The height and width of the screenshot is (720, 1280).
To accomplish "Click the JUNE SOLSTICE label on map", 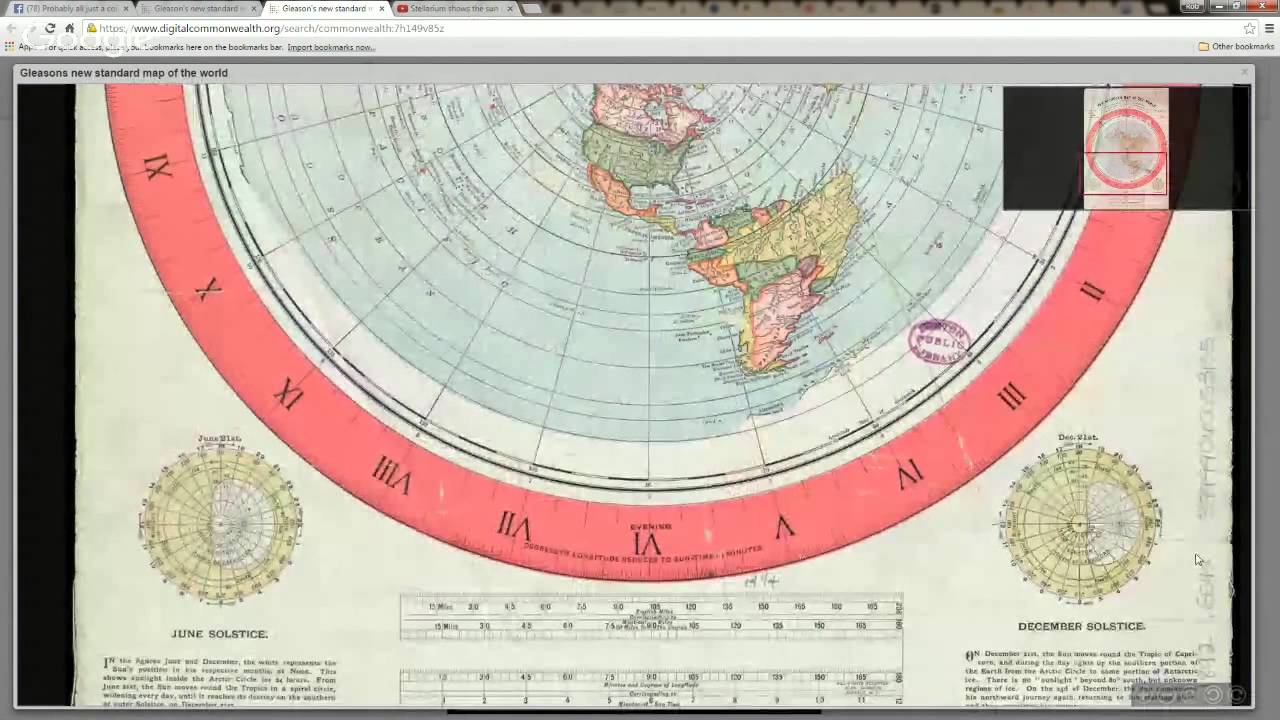I will coord(219,634).
